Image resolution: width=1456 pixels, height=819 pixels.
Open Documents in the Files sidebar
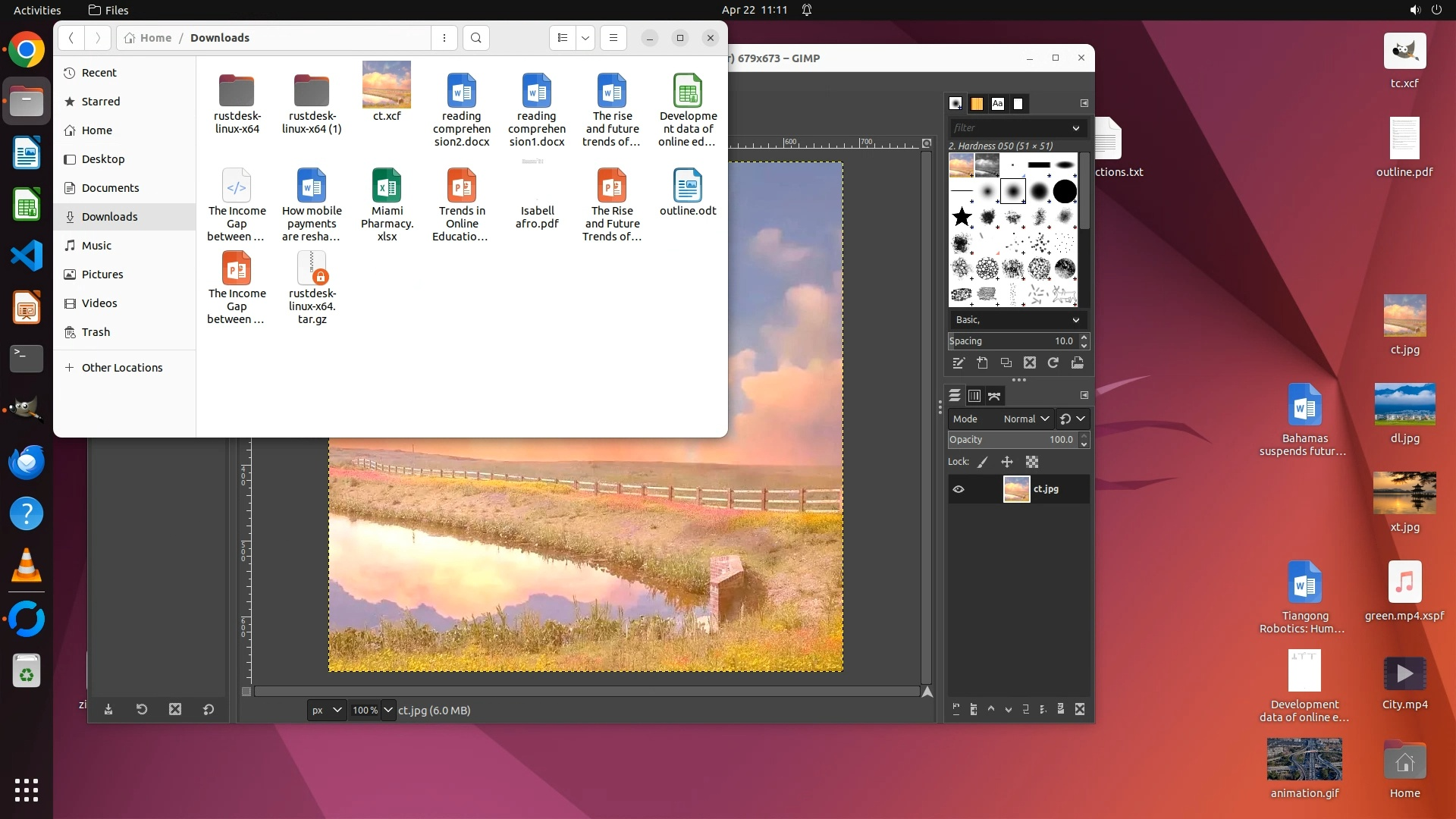(110, 188)
